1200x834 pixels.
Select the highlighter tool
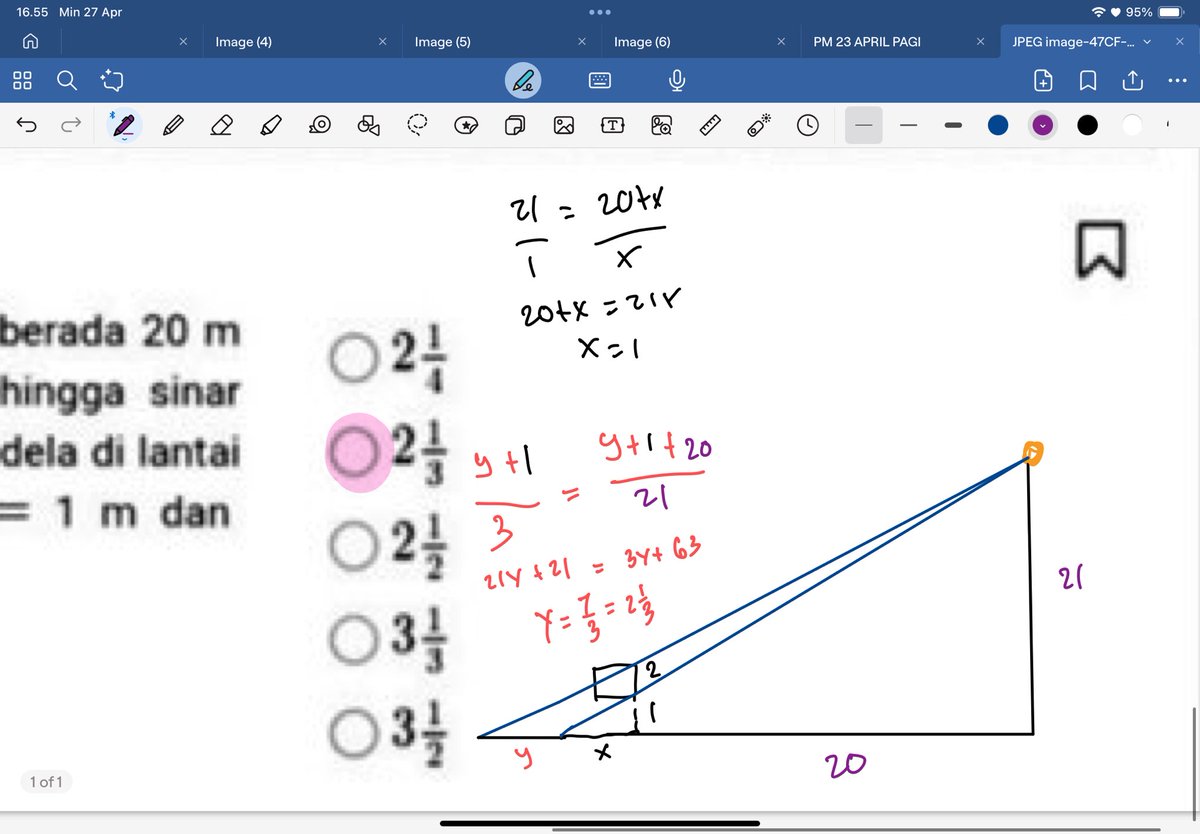tap(270, 126)
